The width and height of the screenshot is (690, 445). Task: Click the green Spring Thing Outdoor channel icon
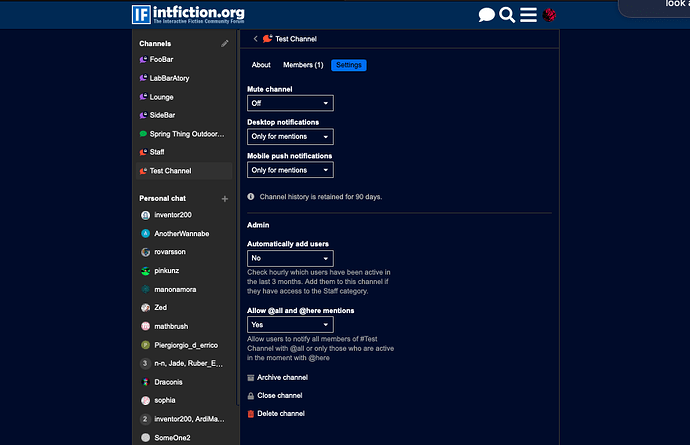143,134
